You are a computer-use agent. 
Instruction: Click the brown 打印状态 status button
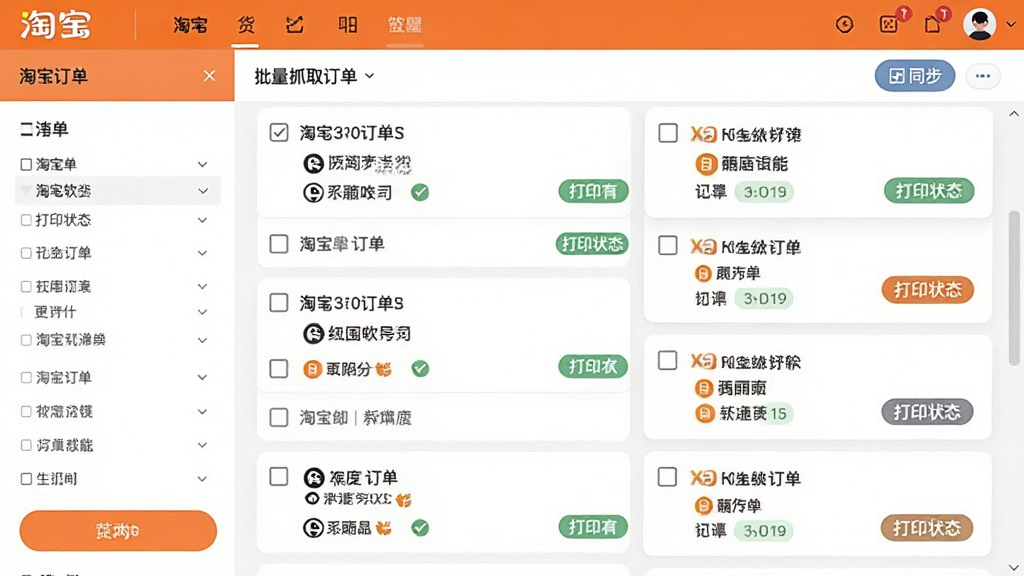click(927, 528)
